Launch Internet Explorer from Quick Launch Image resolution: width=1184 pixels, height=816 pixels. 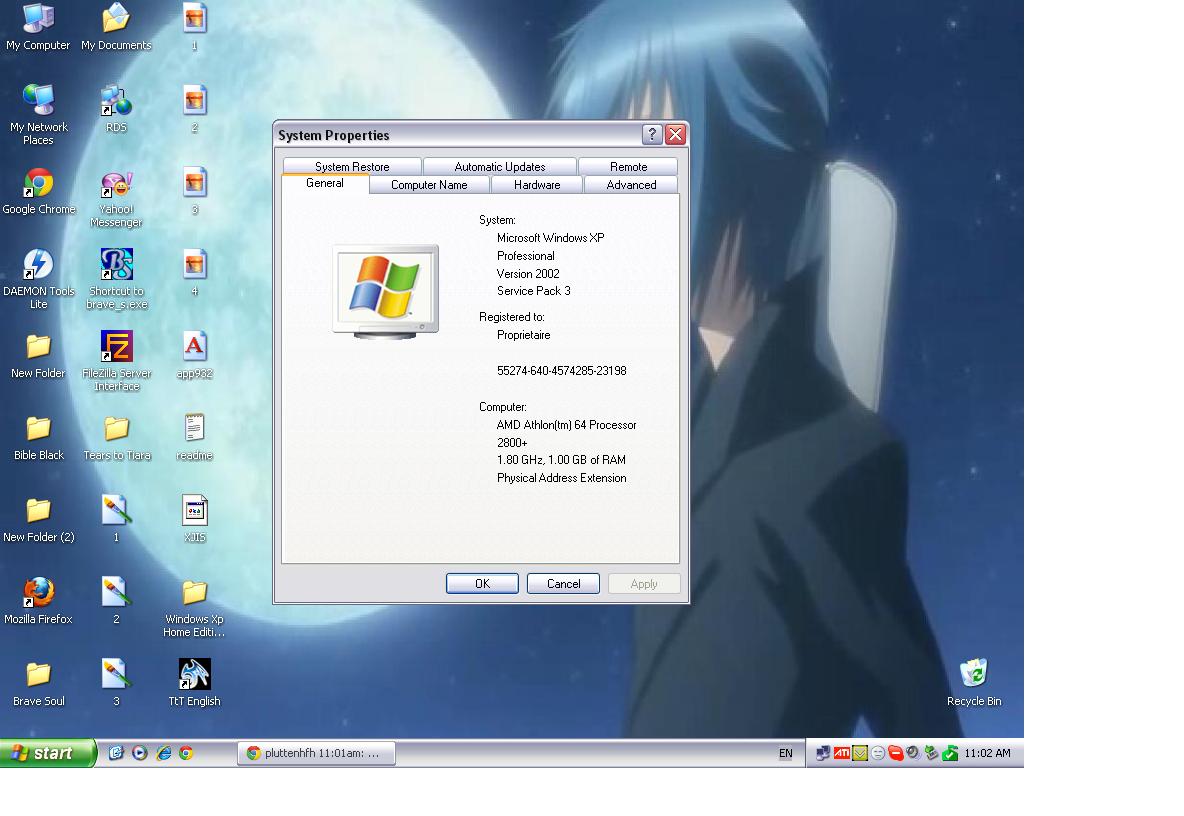click(x=163, y=753)
